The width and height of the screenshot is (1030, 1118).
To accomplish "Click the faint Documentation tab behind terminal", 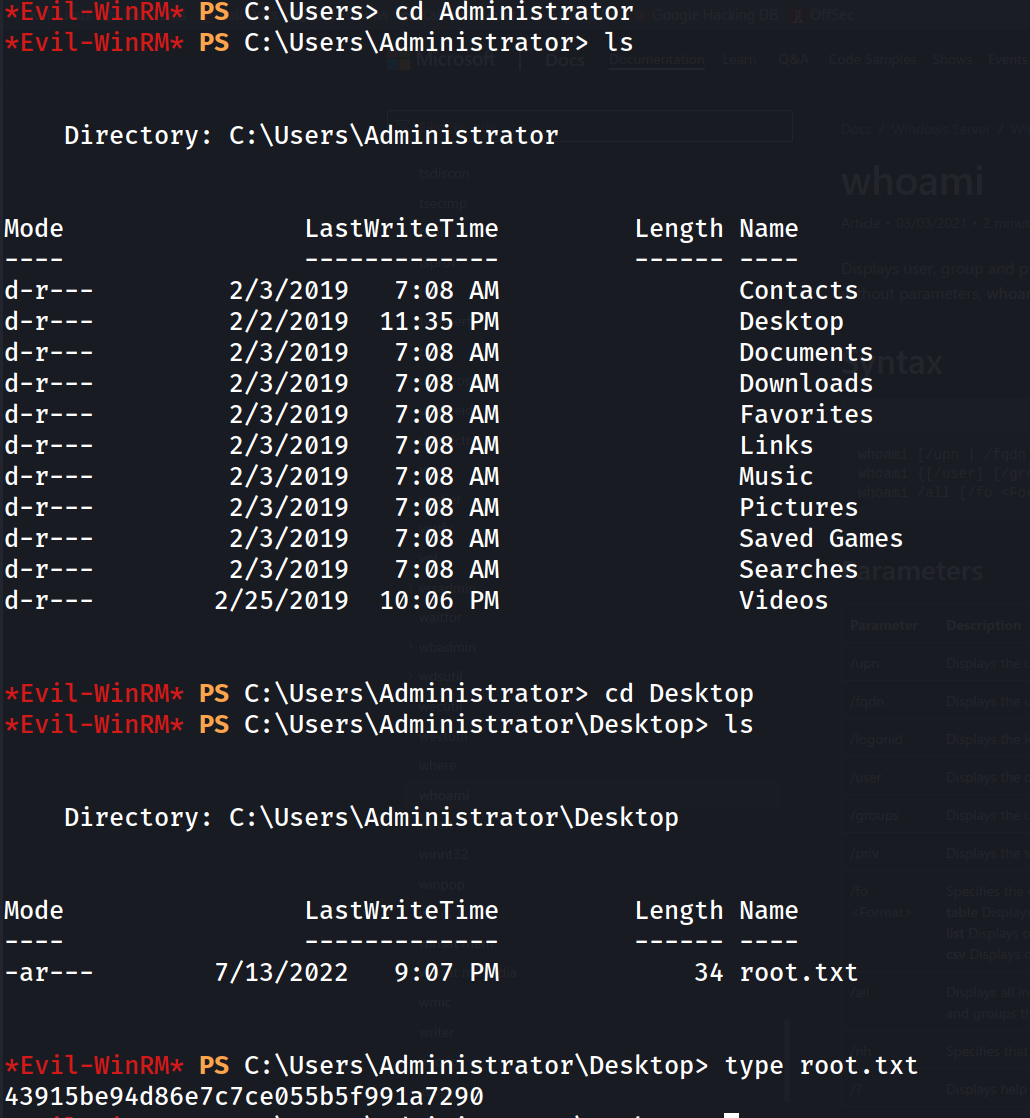I will (x=656, y=60).
